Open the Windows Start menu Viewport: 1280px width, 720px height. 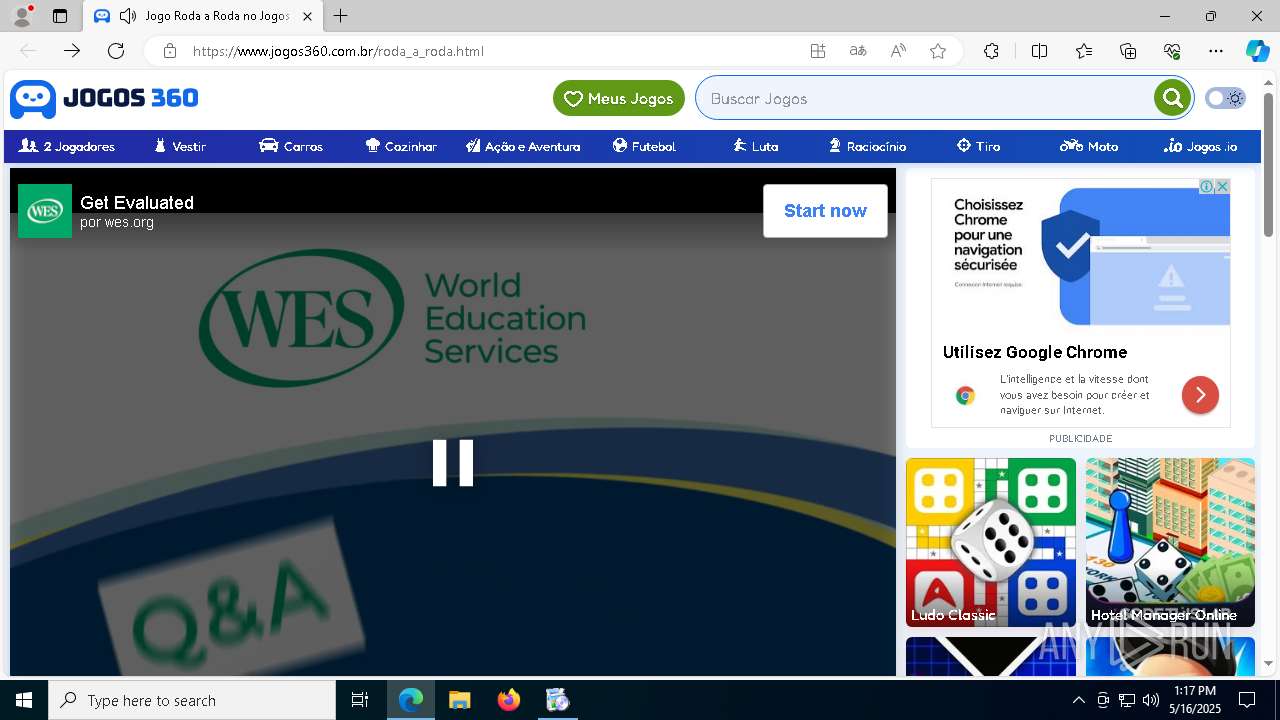coord(24,700)
